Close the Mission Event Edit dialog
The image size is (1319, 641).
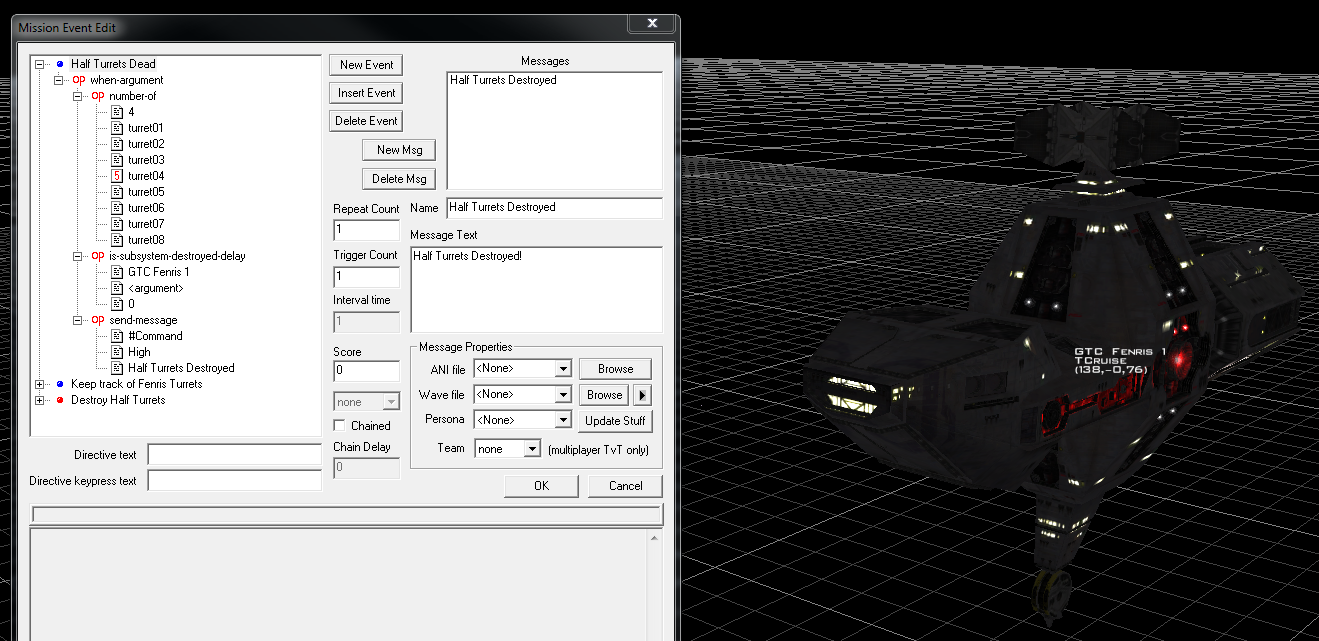coord(652,23)
